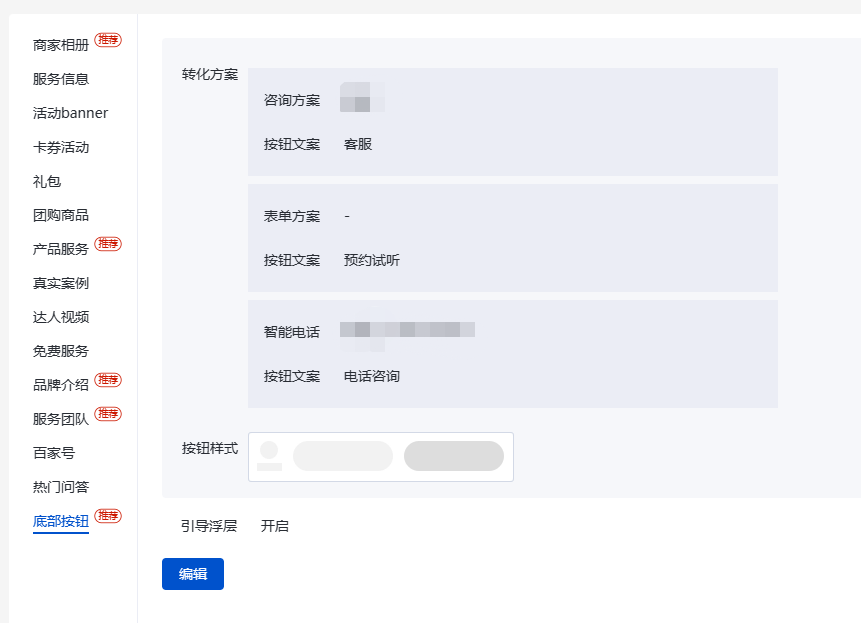Open 热门问答 menu item
This screenshot has height=623, width=861.
pos(60,487)
